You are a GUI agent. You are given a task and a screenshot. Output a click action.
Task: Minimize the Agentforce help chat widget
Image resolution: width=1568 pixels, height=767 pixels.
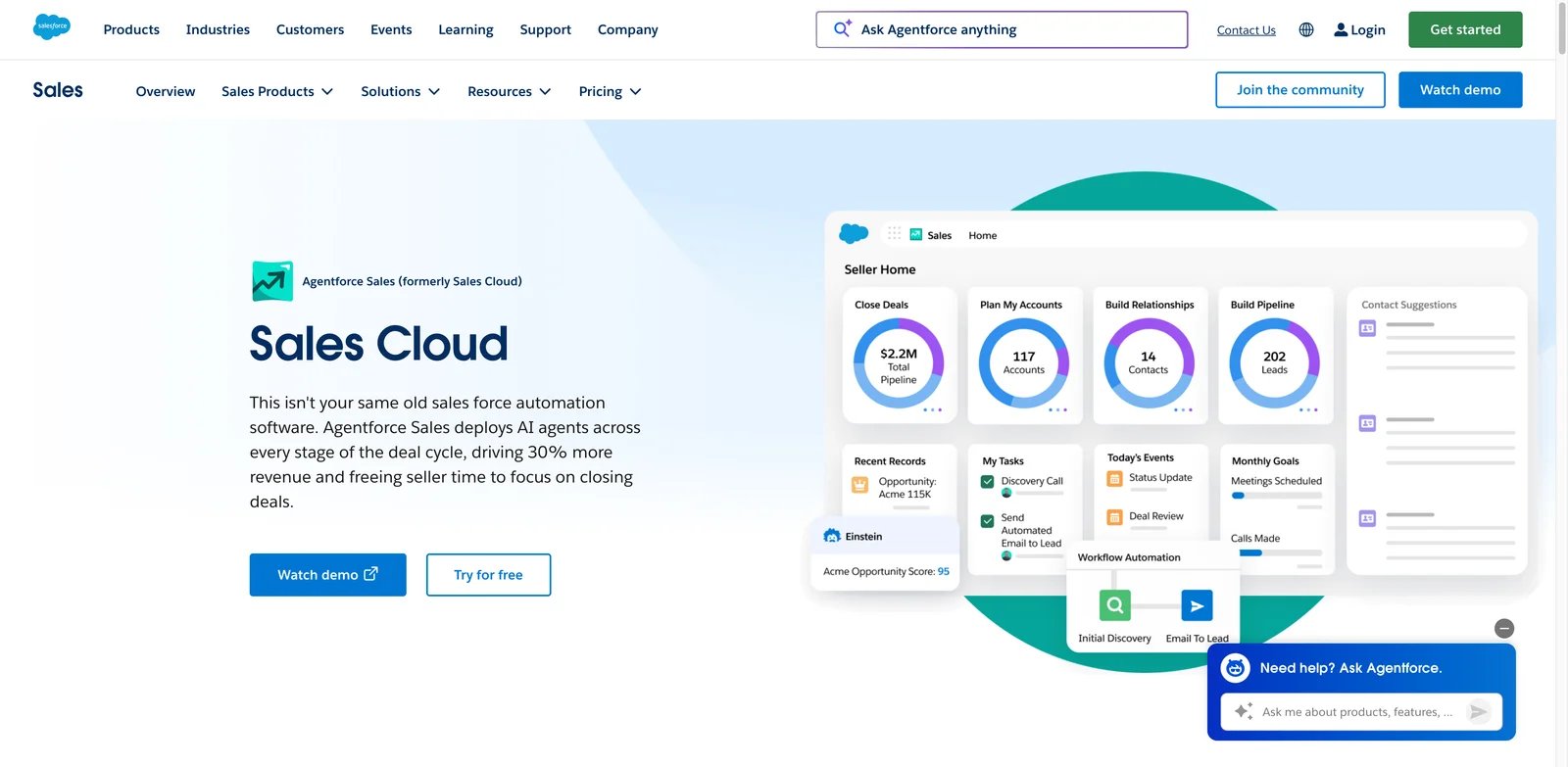[x=1504, y=629]
